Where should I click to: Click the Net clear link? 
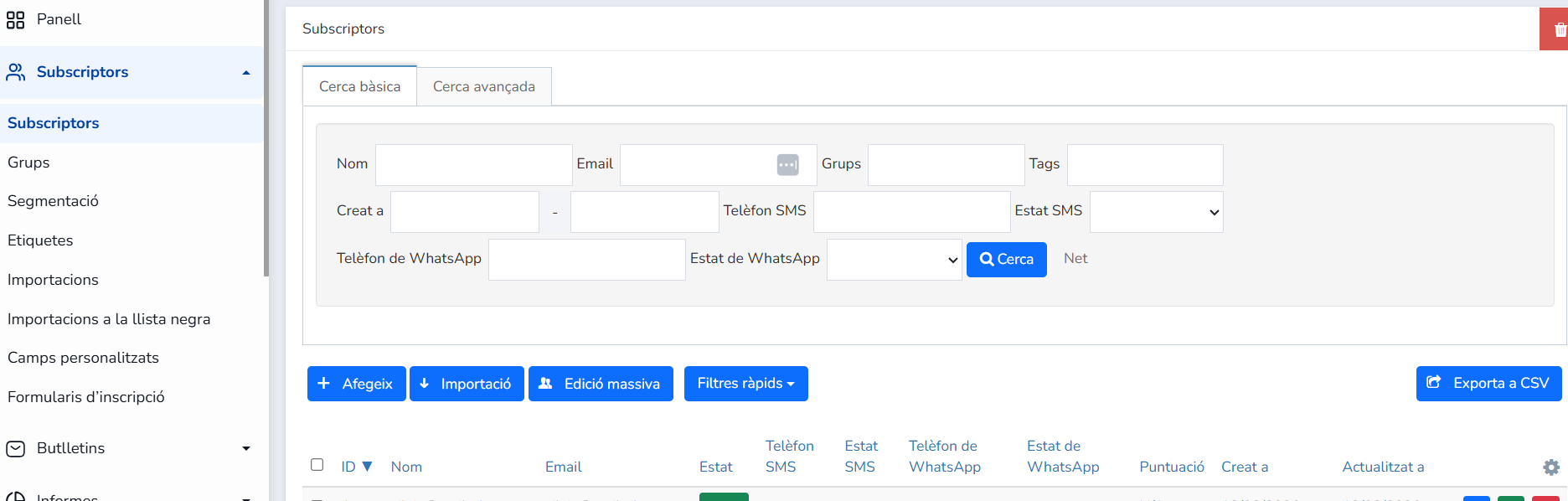[x=1075, y=259]
